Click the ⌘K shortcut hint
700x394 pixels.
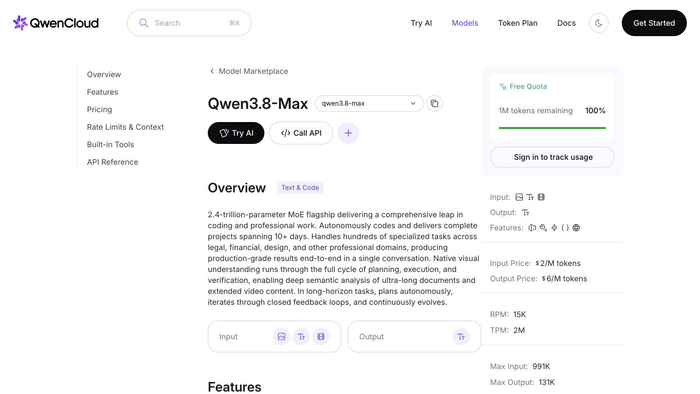[234, 23]
